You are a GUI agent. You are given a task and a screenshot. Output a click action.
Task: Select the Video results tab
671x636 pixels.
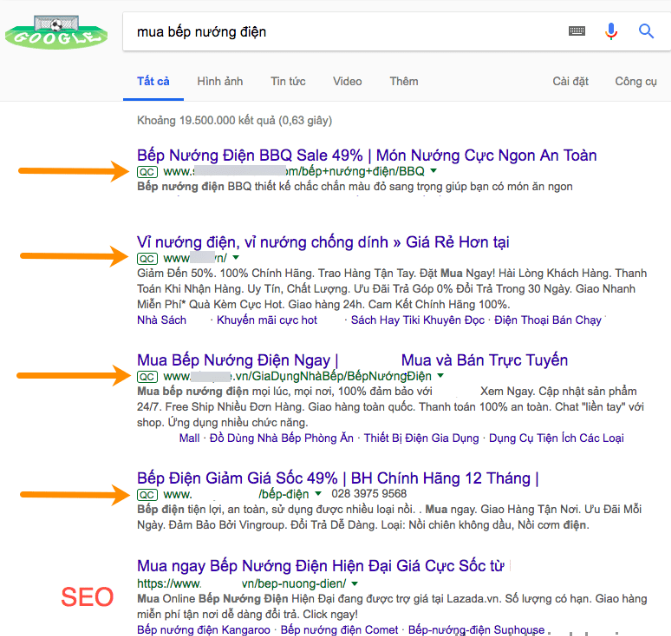coord(347,81)
